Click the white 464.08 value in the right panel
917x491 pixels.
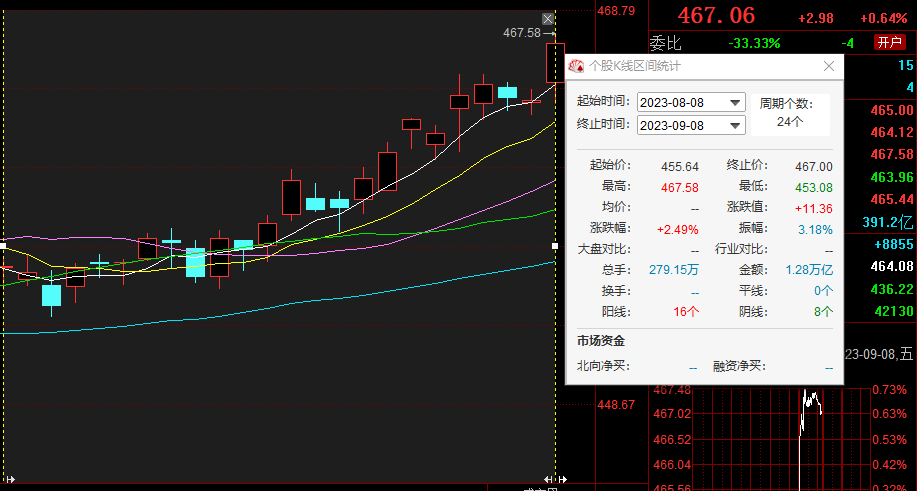[x=892, y=267]
